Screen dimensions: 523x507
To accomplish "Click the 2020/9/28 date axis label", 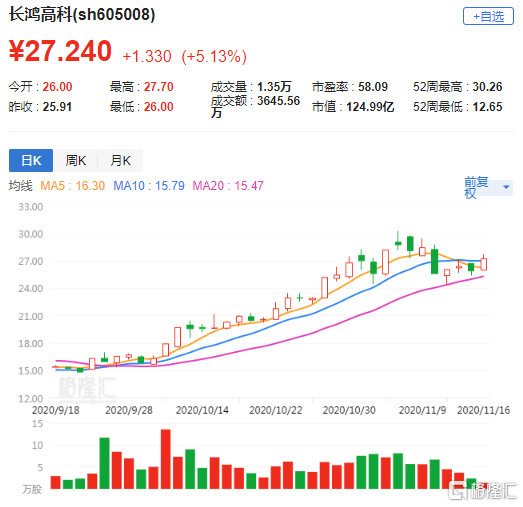I will tap(129, 410).
